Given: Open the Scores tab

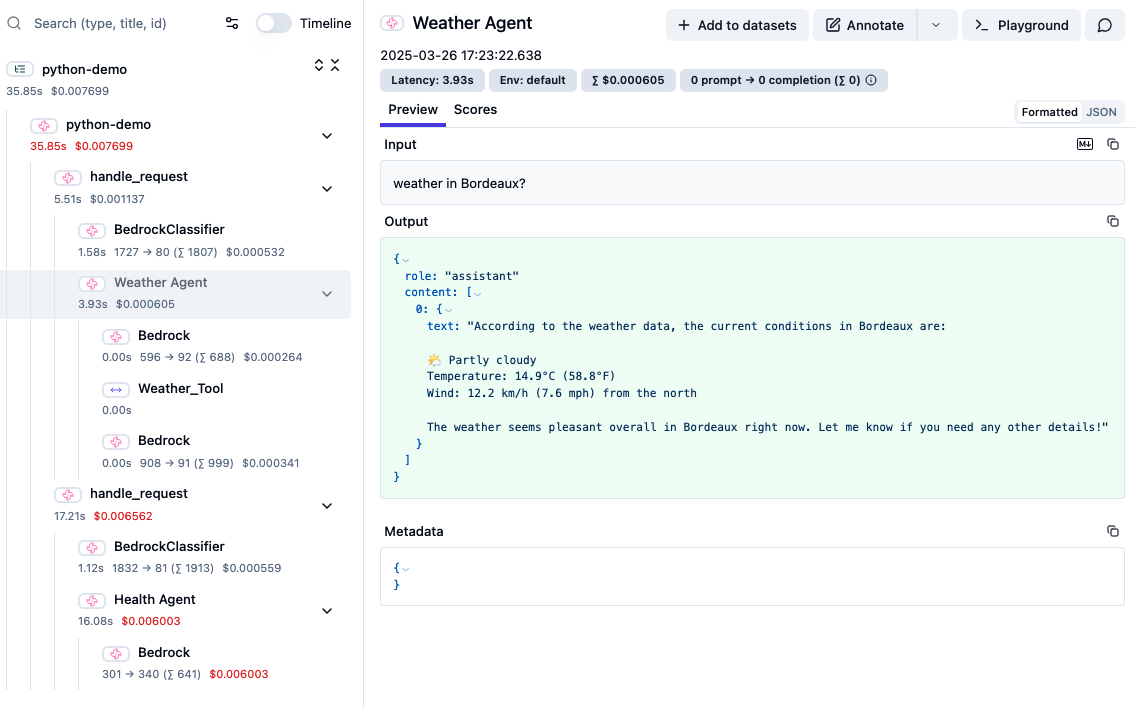Looking at the screenshot, I should (475, 110).
